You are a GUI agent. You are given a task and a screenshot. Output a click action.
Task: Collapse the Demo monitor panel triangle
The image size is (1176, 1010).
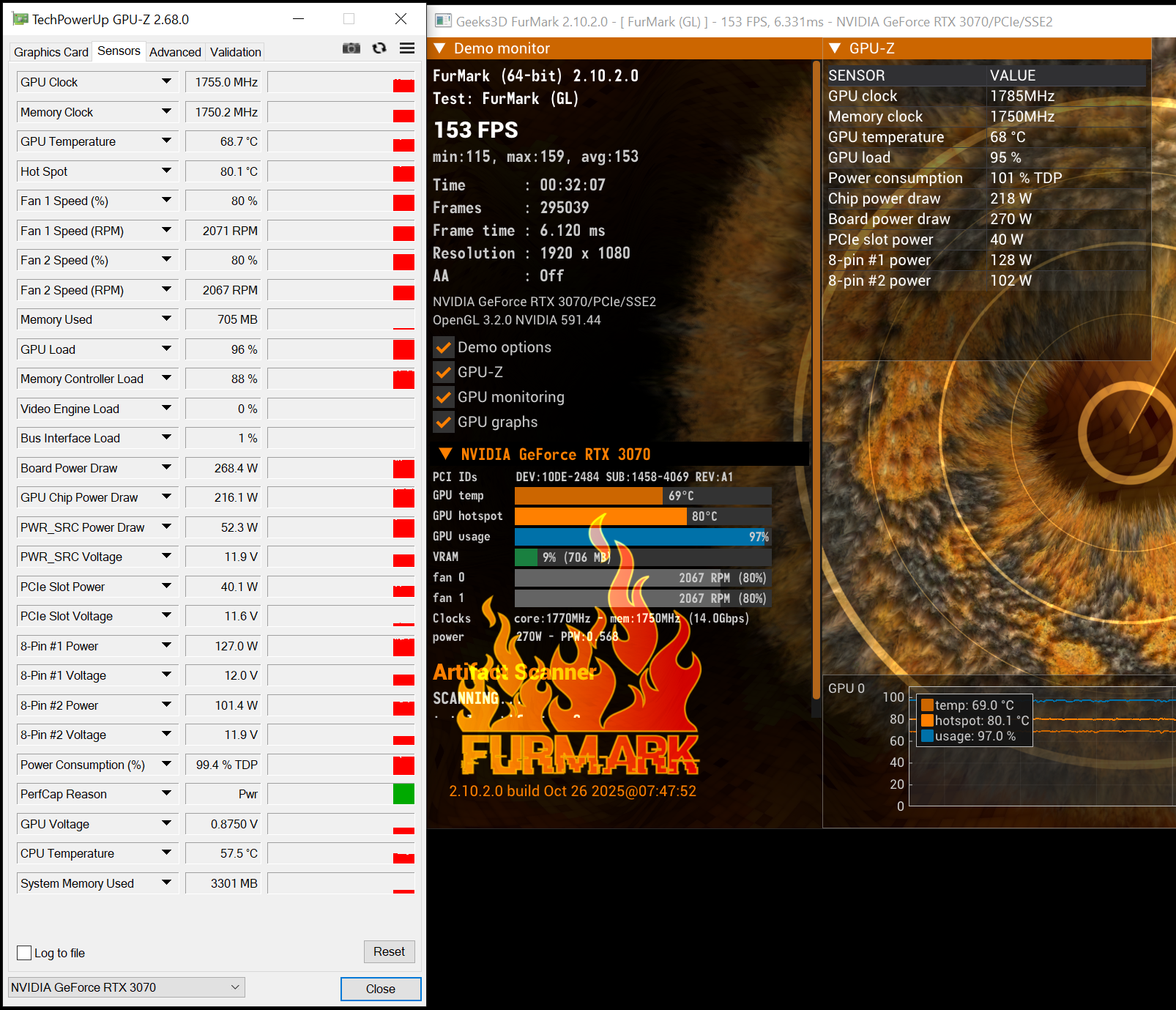[x=440, y=48]
